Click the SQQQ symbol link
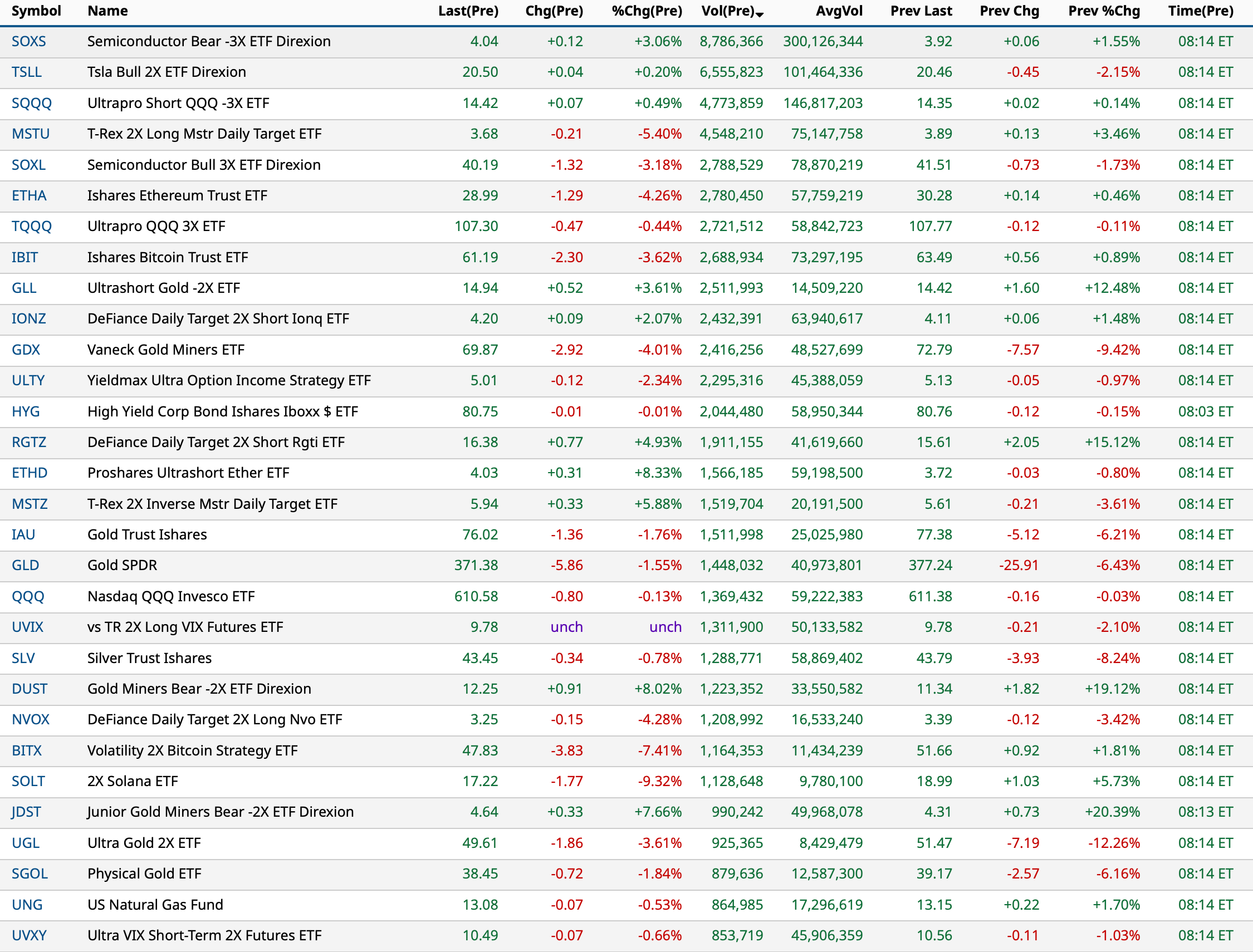This screenshot has width=1253, height=952. click(x=32, y=103)
